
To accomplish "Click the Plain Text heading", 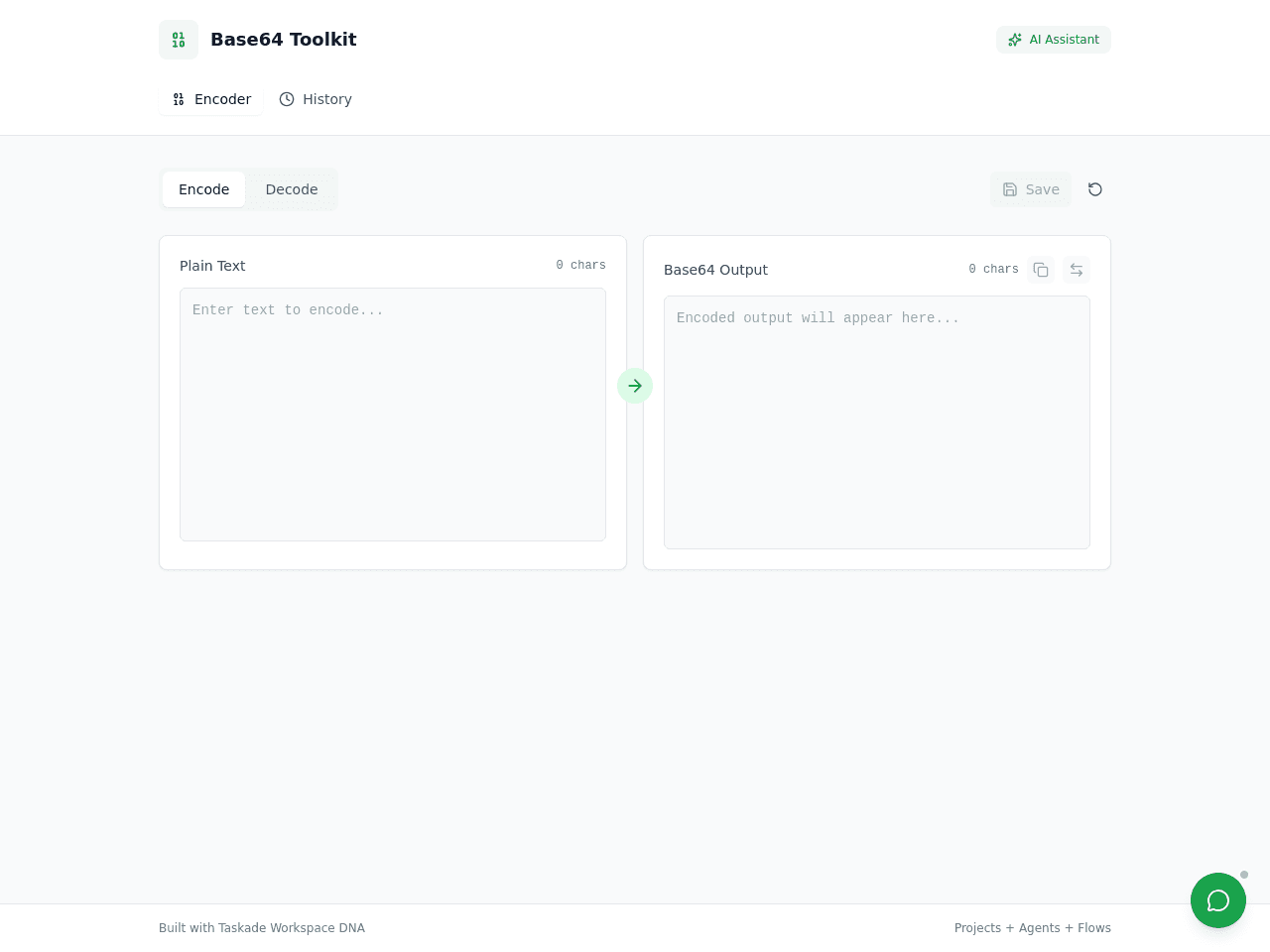I will 212,266.
